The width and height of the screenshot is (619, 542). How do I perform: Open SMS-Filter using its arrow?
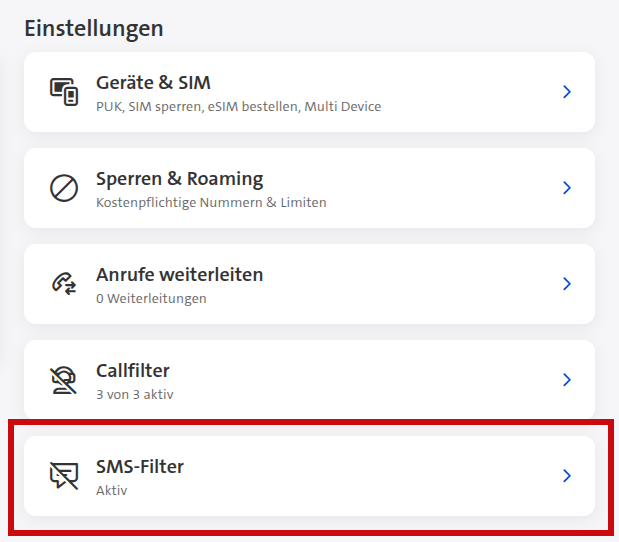(566, 476)
